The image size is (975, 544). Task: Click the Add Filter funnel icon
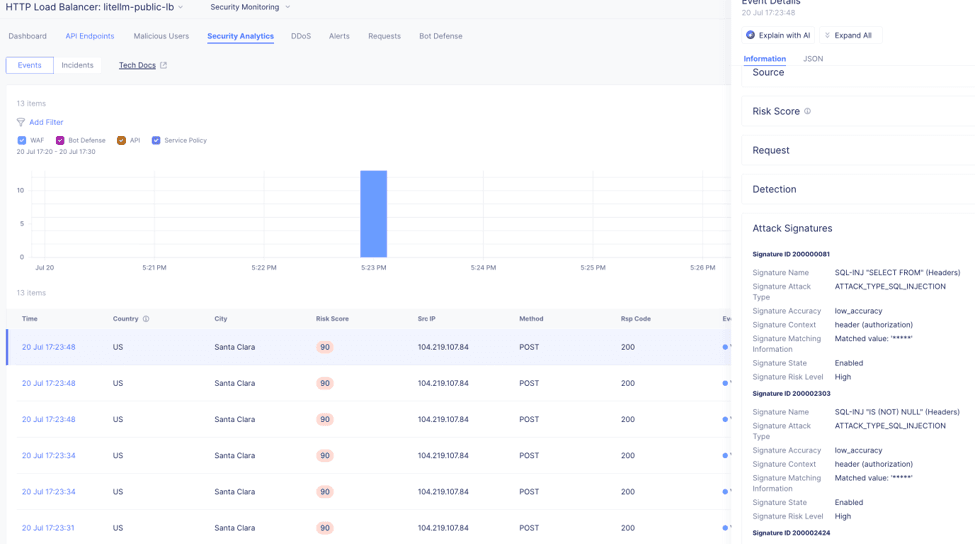(x=21, y=122)
